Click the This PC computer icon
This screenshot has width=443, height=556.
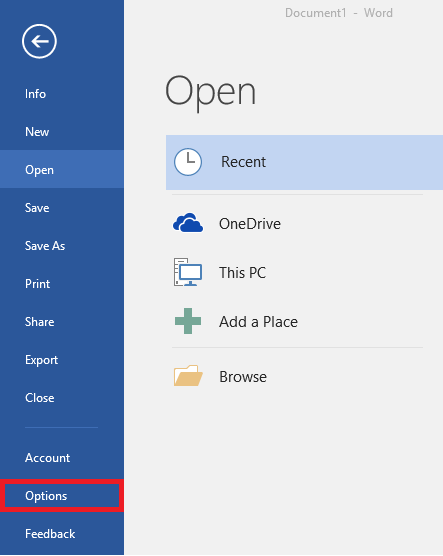(188, 272)
